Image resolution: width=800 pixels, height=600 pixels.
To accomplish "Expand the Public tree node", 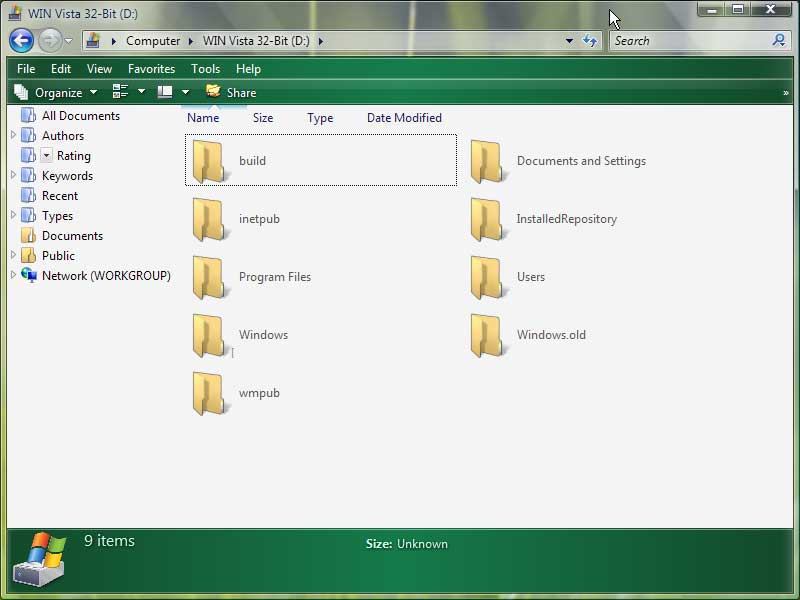I will (13, 255).
